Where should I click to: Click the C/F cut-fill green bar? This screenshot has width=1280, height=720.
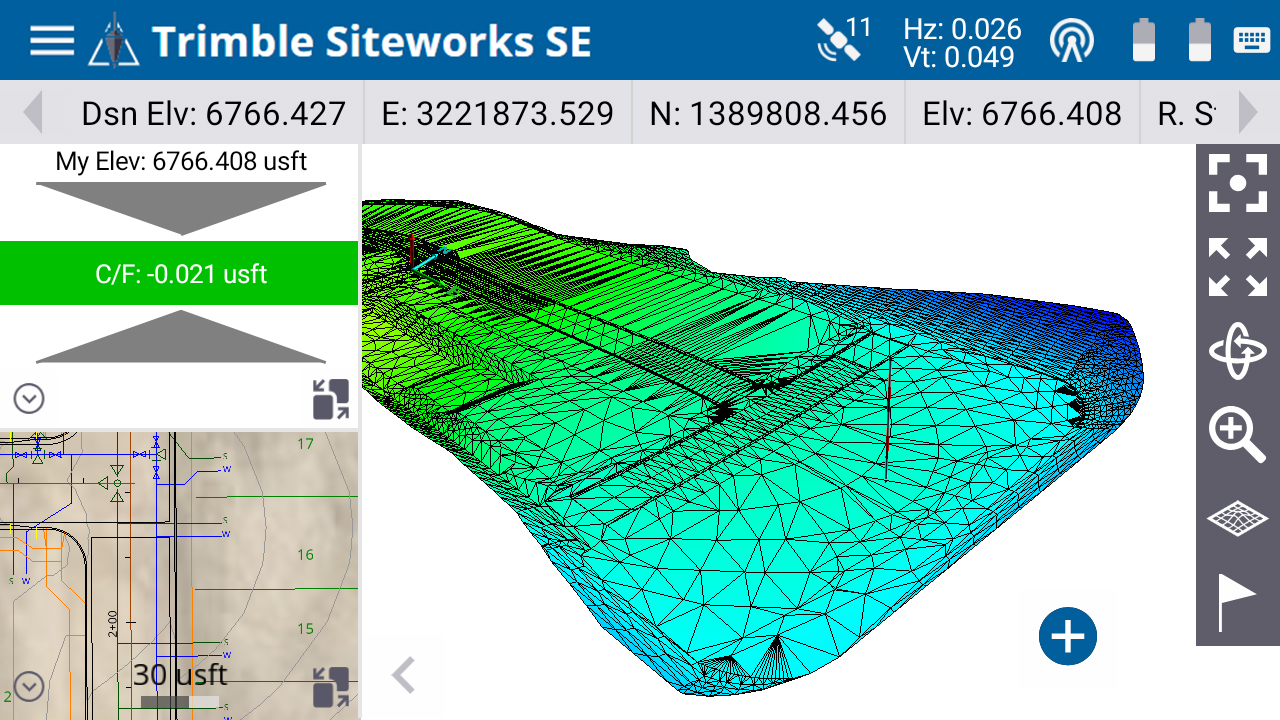179,272
